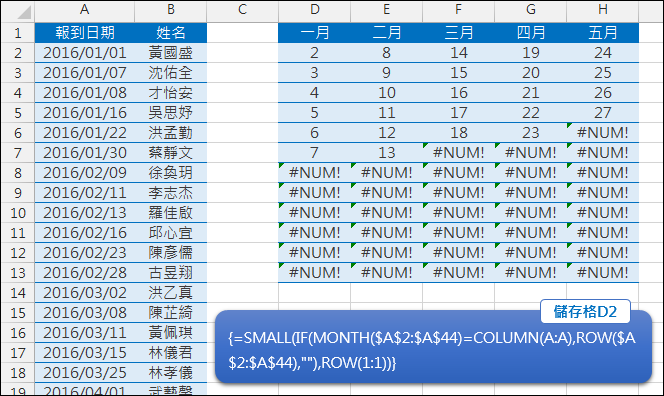This screenshot has height=396, width=664.
Task: Select date cell 2016/03/15
Action: click(85, 353)
